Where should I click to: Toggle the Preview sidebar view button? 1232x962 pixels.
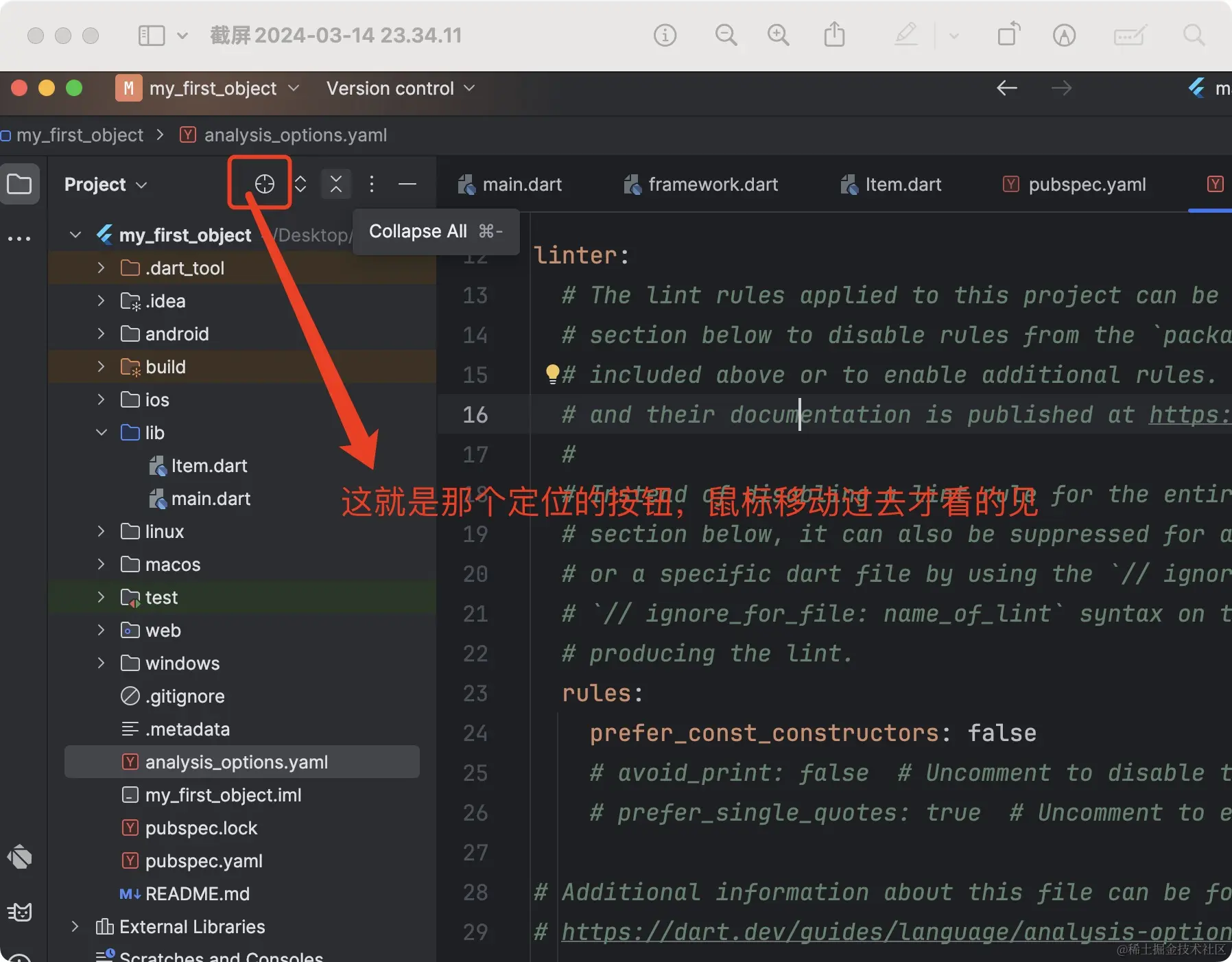(x=152, y=35)
